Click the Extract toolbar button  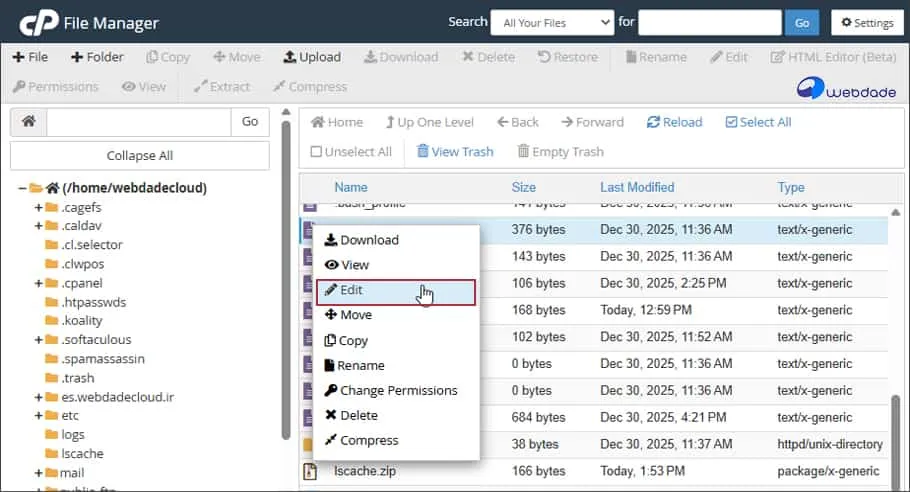(222, 86)
